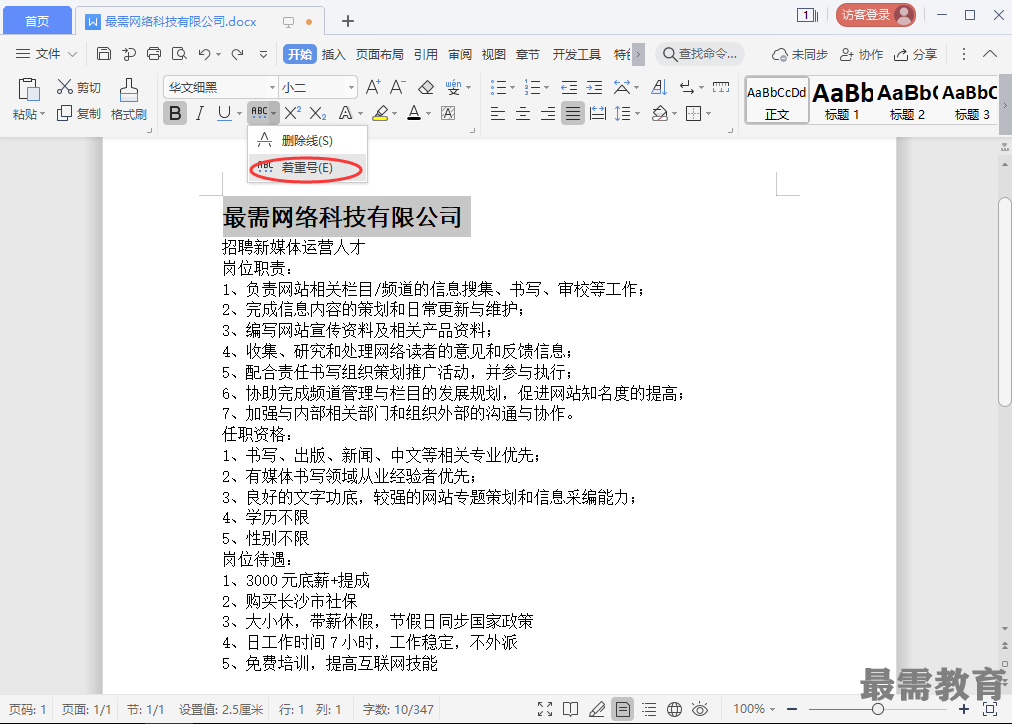Viewport: 1012px width, 724px height.
Task: Undo the last action
Action: pyautogui.click(x=205, y=54)
